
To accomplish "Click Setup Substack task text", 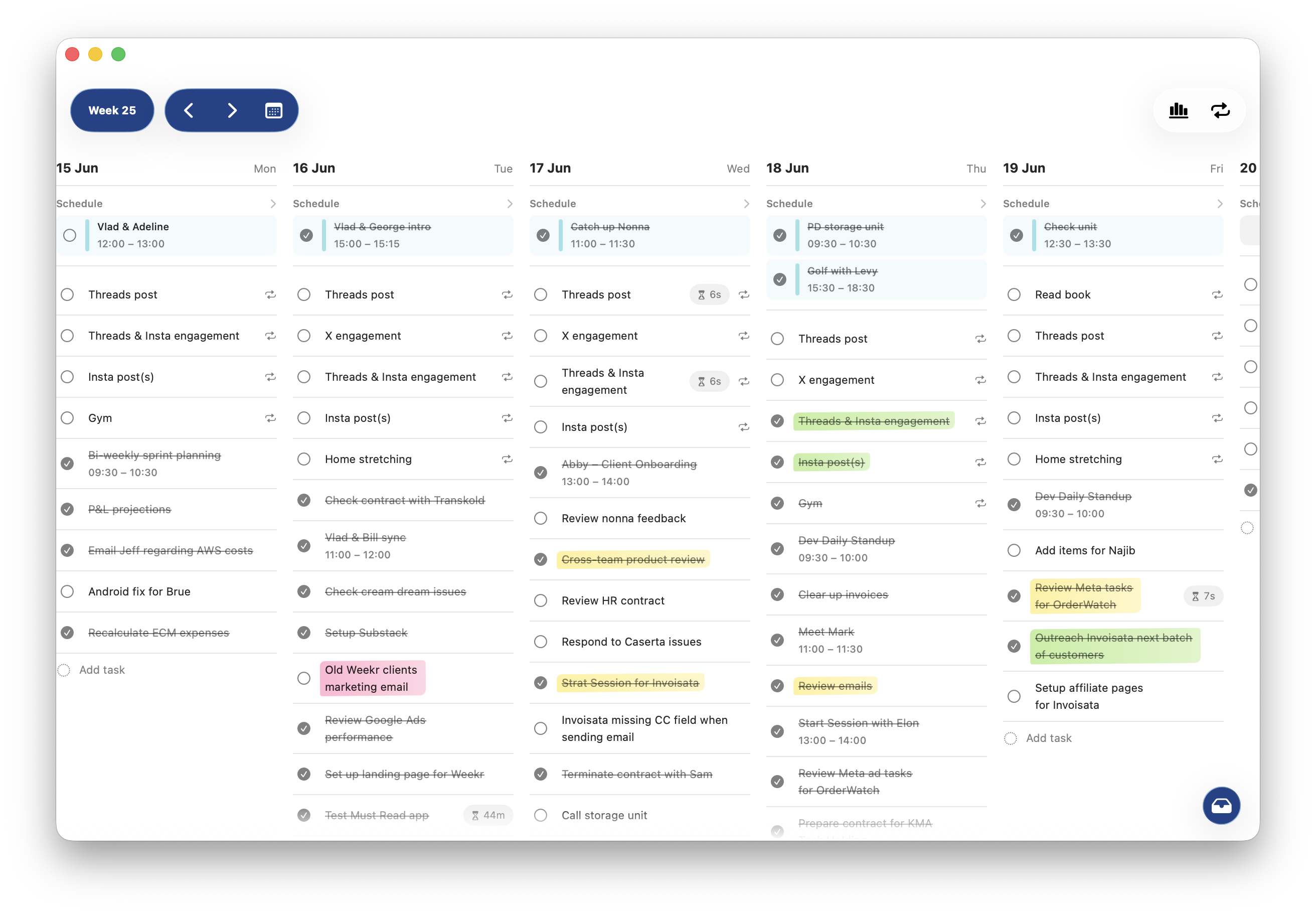I will [366, 633].
